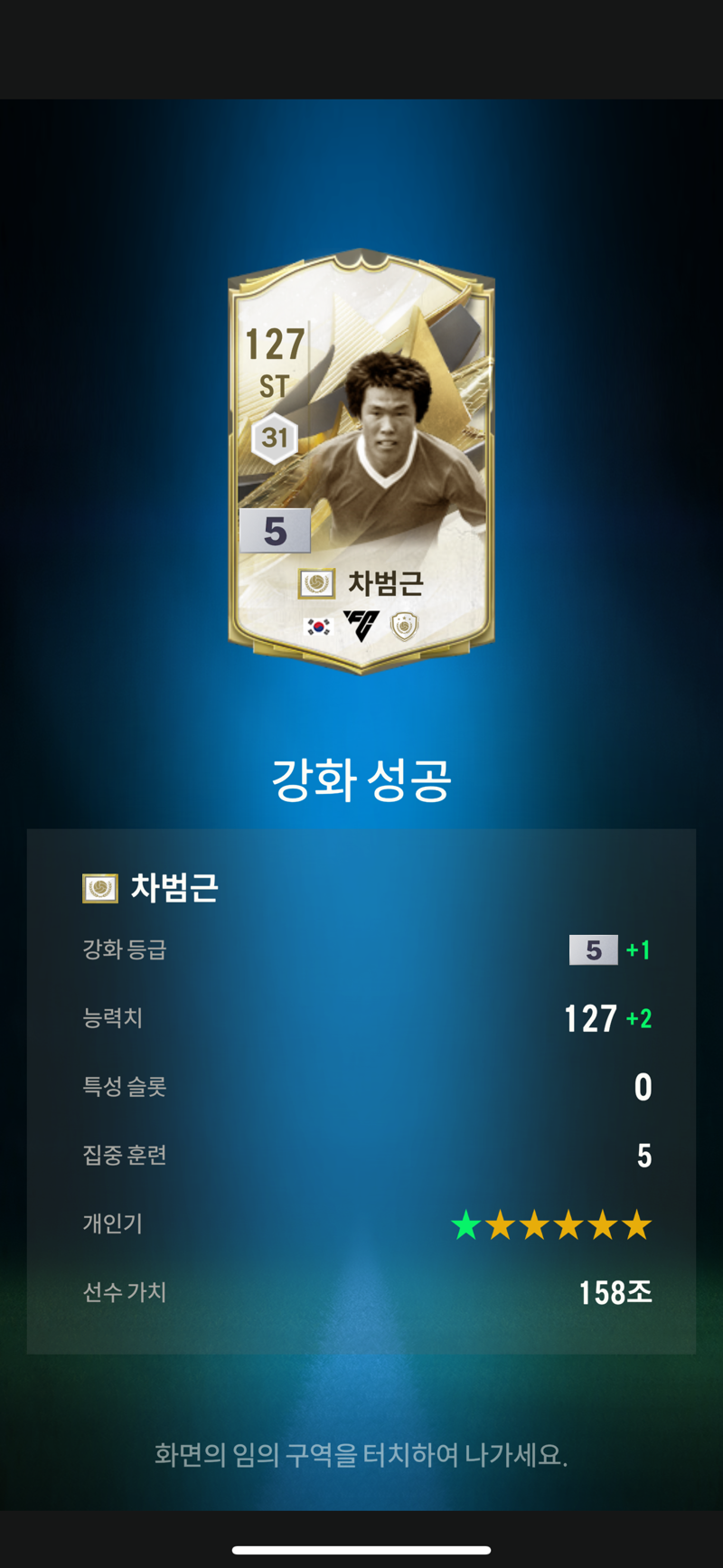Tap the green +2 ability increase indicator
The image size is (723, 1568).
coord(639,1018)
